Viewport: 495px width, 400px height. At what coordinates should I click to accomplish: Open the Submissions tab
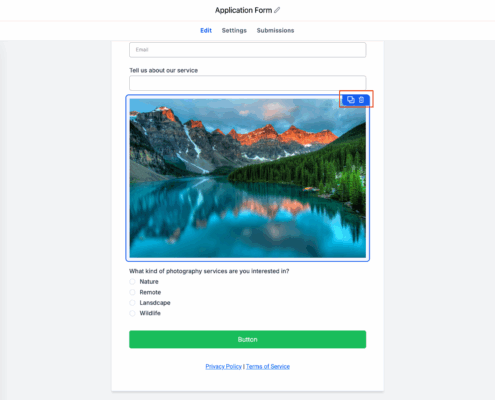(275, 30)
